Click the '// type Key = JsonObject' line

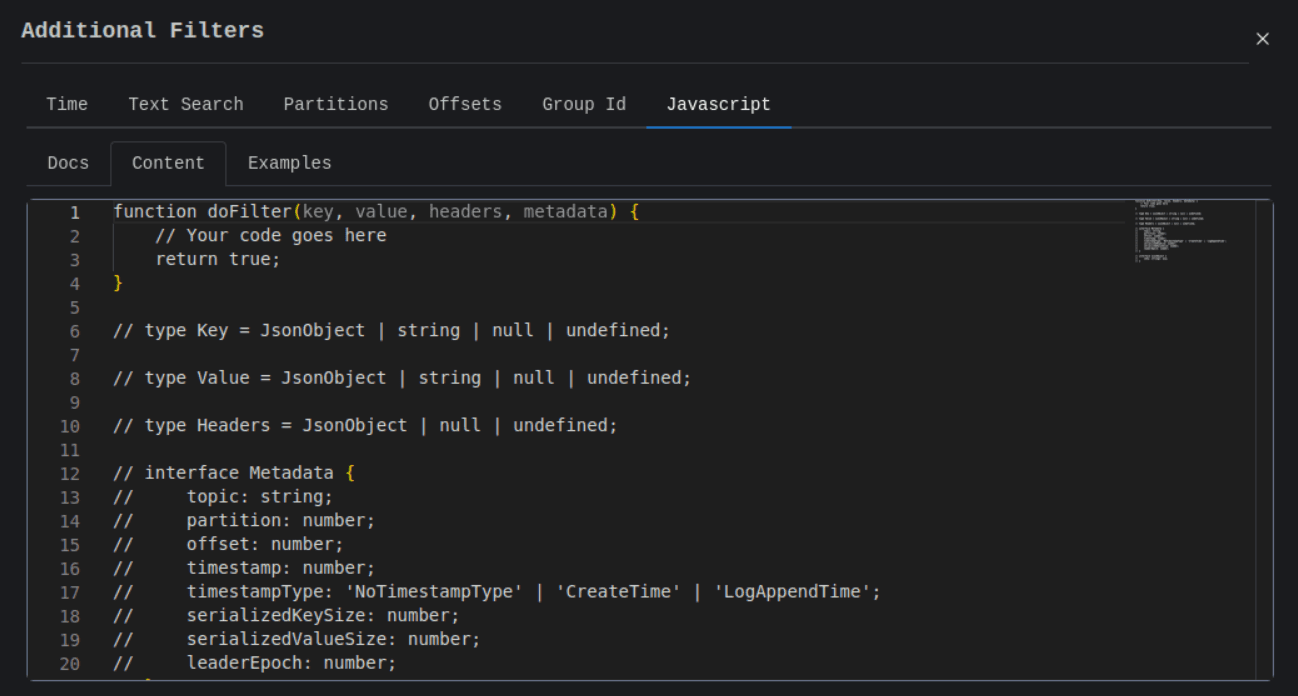pos(392,330)
